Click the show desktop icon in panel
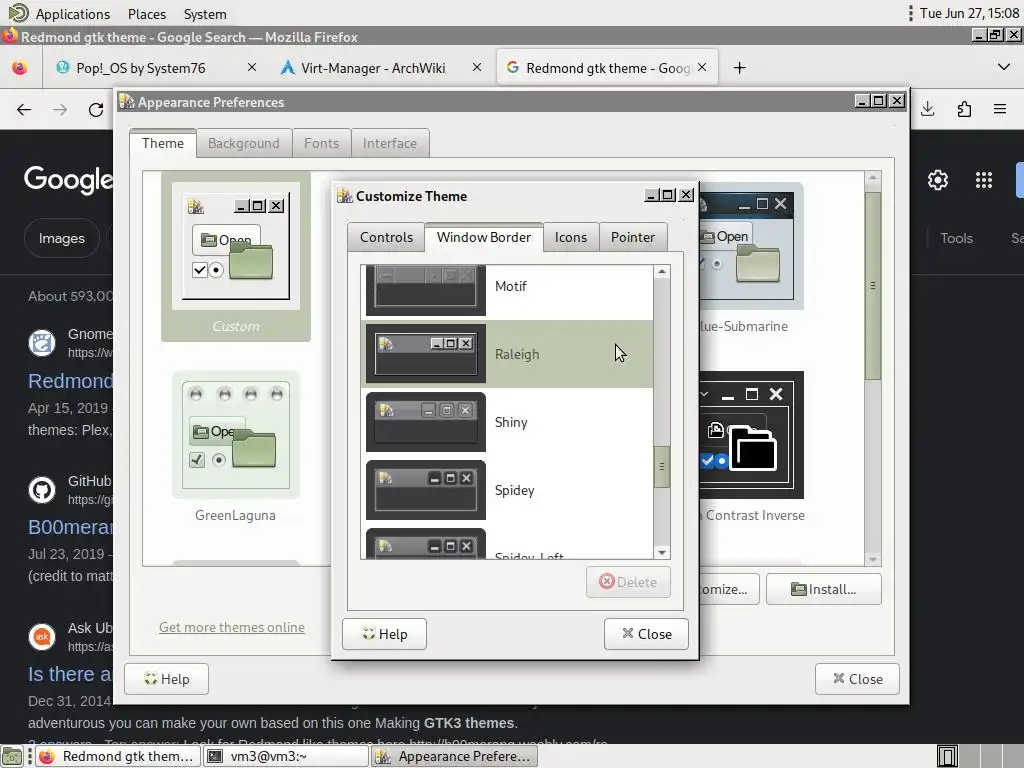This screenshot has width=1024, height=768. click(x=12, y=756)
